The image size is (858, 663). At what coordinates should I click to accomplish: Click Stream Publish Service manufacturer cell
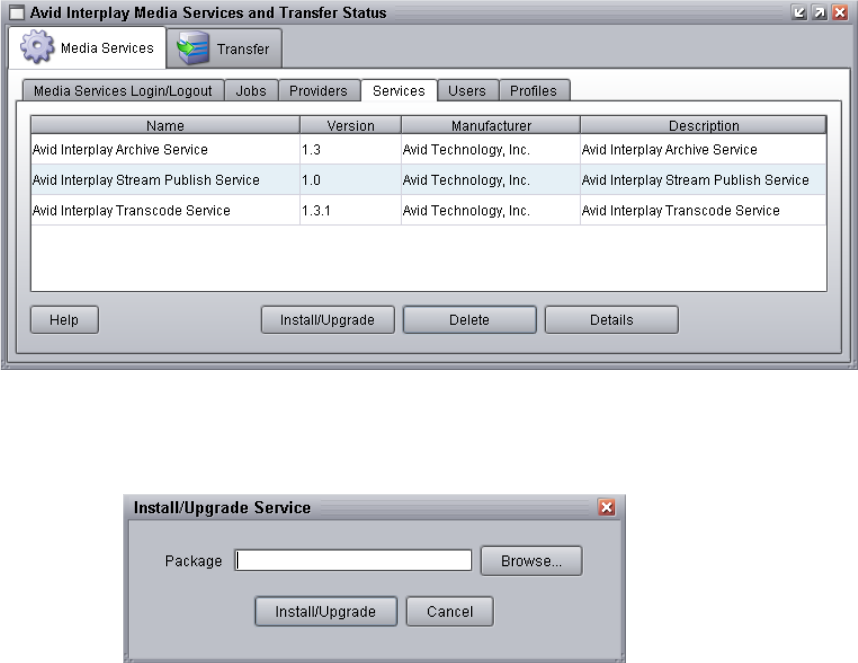491,180
